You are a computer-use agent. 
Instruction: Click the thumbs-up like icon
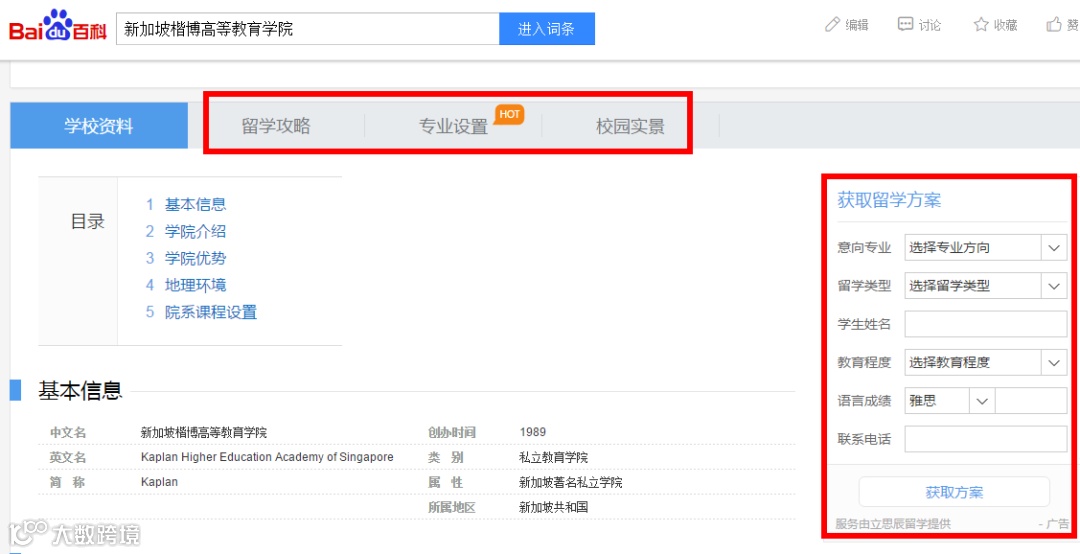pyautogui.click(x=1054, y=25)
